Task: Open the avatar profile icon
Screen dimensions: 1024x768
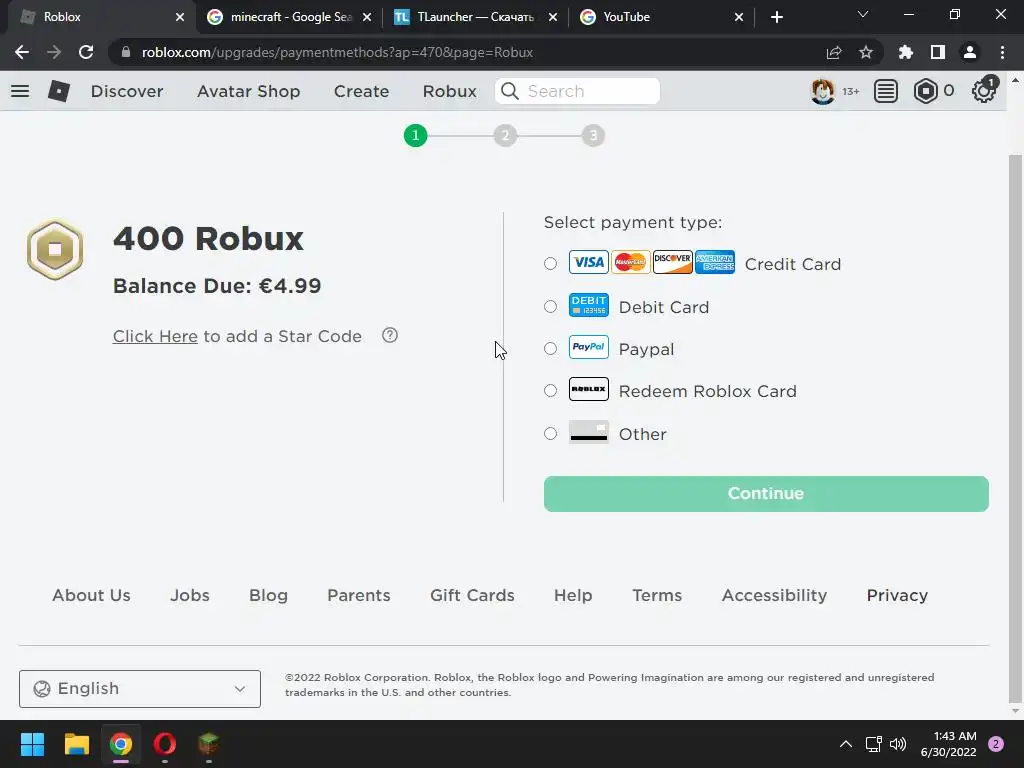Action: coord(822,91)
